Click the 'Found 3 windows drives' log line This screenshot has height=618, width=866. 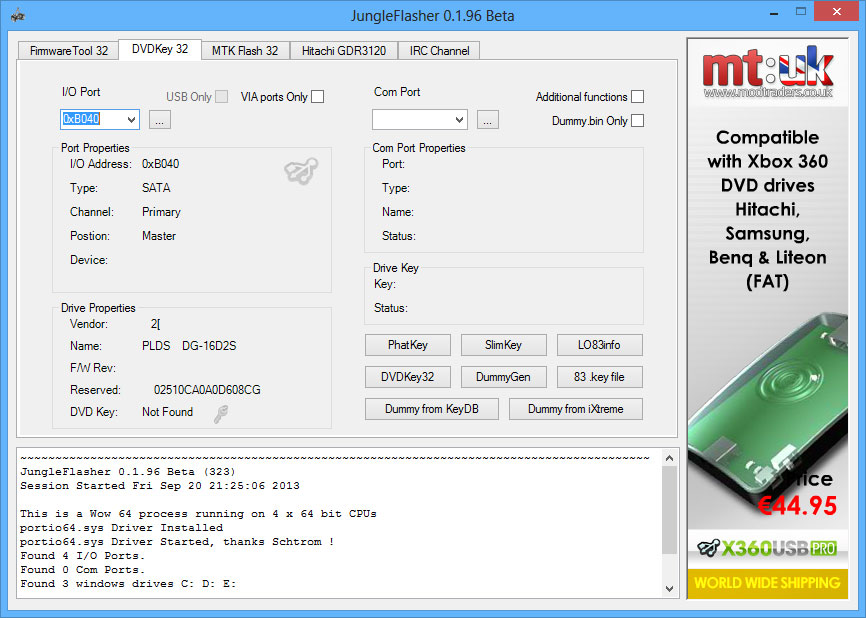pos(128,584)
